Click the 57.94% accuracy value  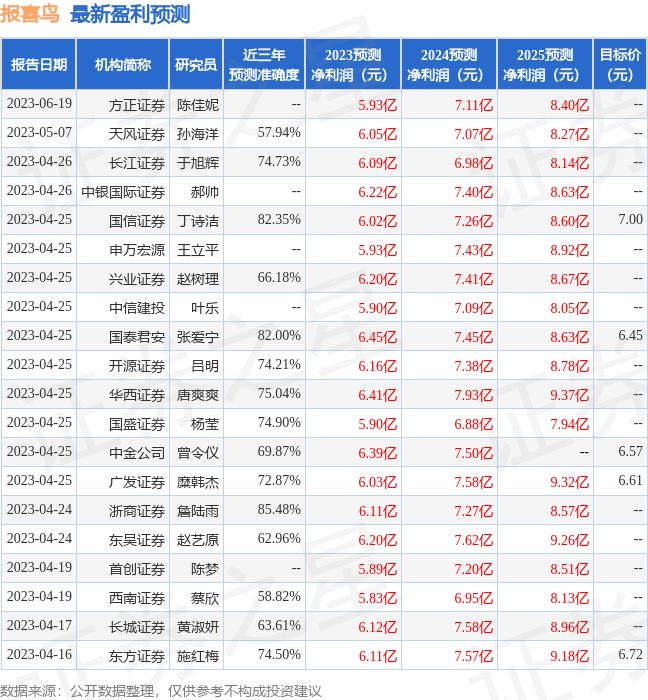(279, 133)
